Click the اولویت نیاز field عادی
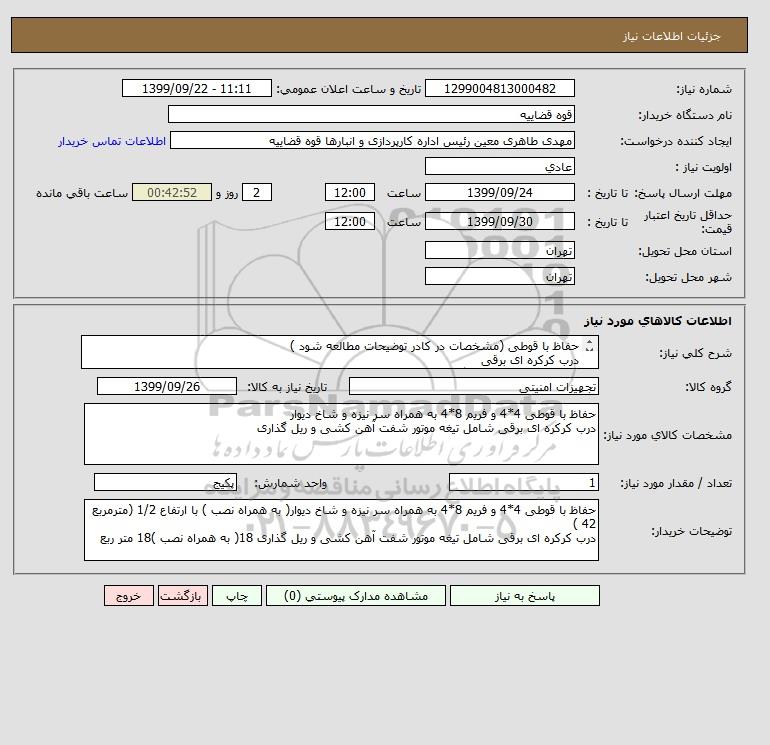The image size is (770, 745). [499, 167]
